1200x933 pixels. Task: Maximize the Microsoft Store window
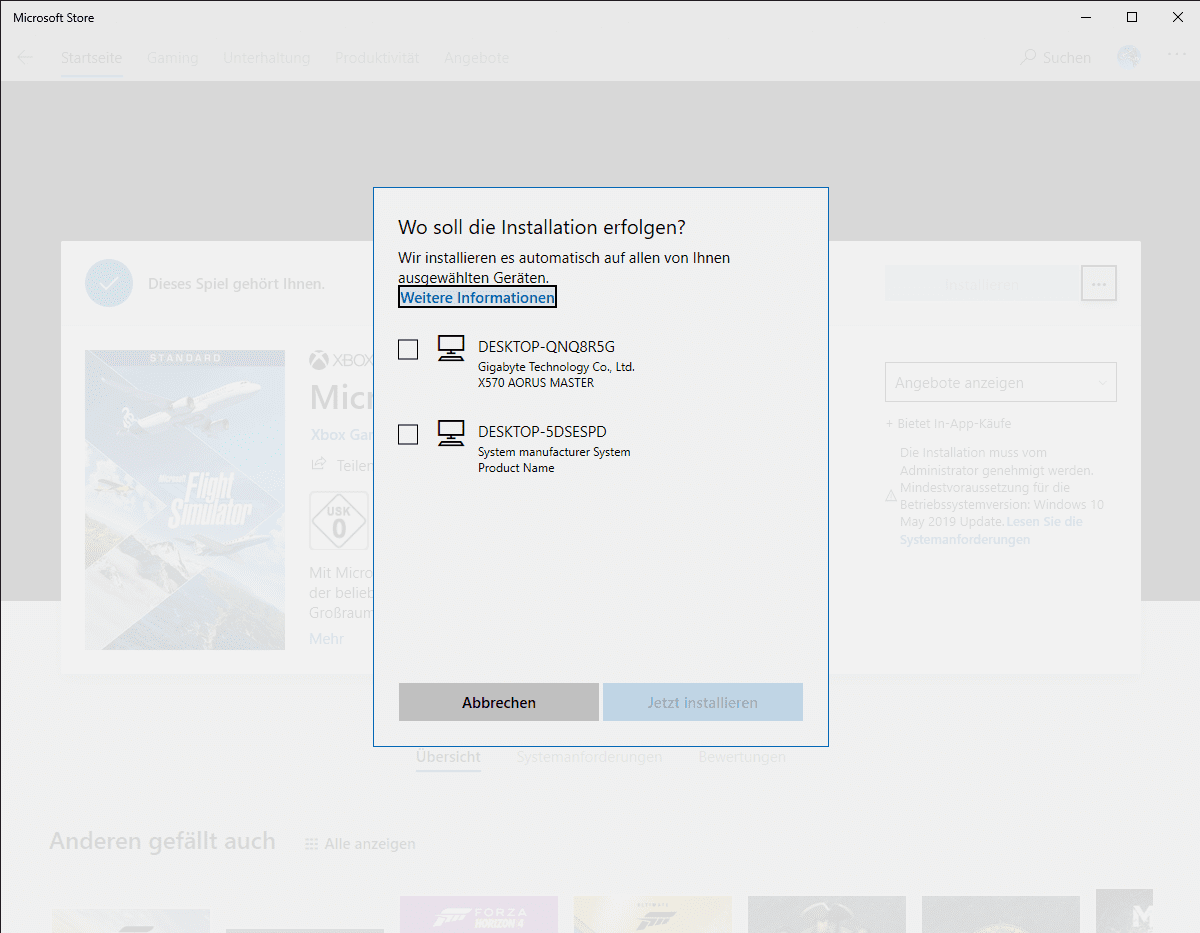click(x=1131, y=17)
